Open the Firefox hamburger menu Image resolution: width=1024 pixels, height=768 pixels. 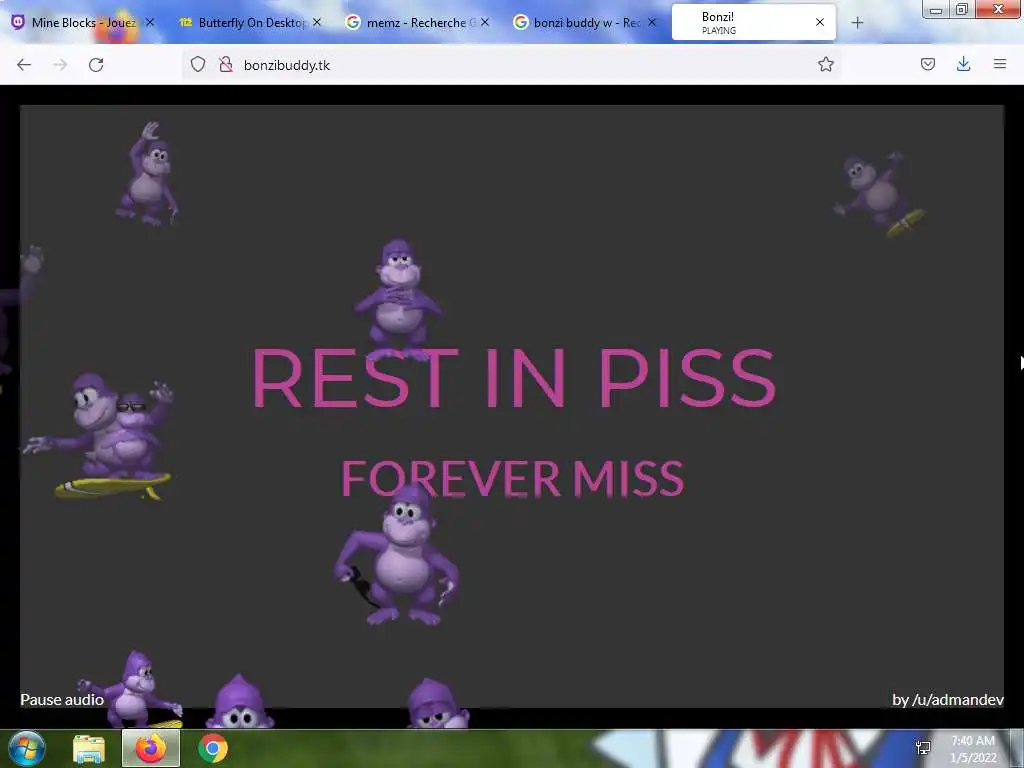click(999, 64)
